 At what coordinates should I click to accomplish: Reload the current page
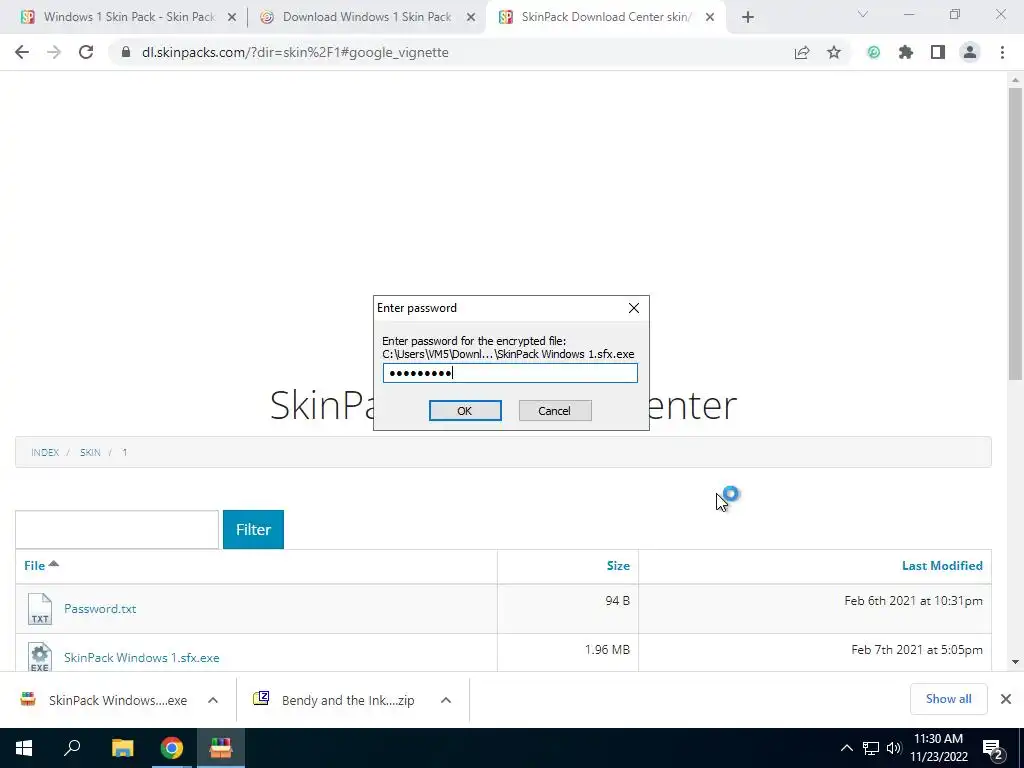[86, 52]
